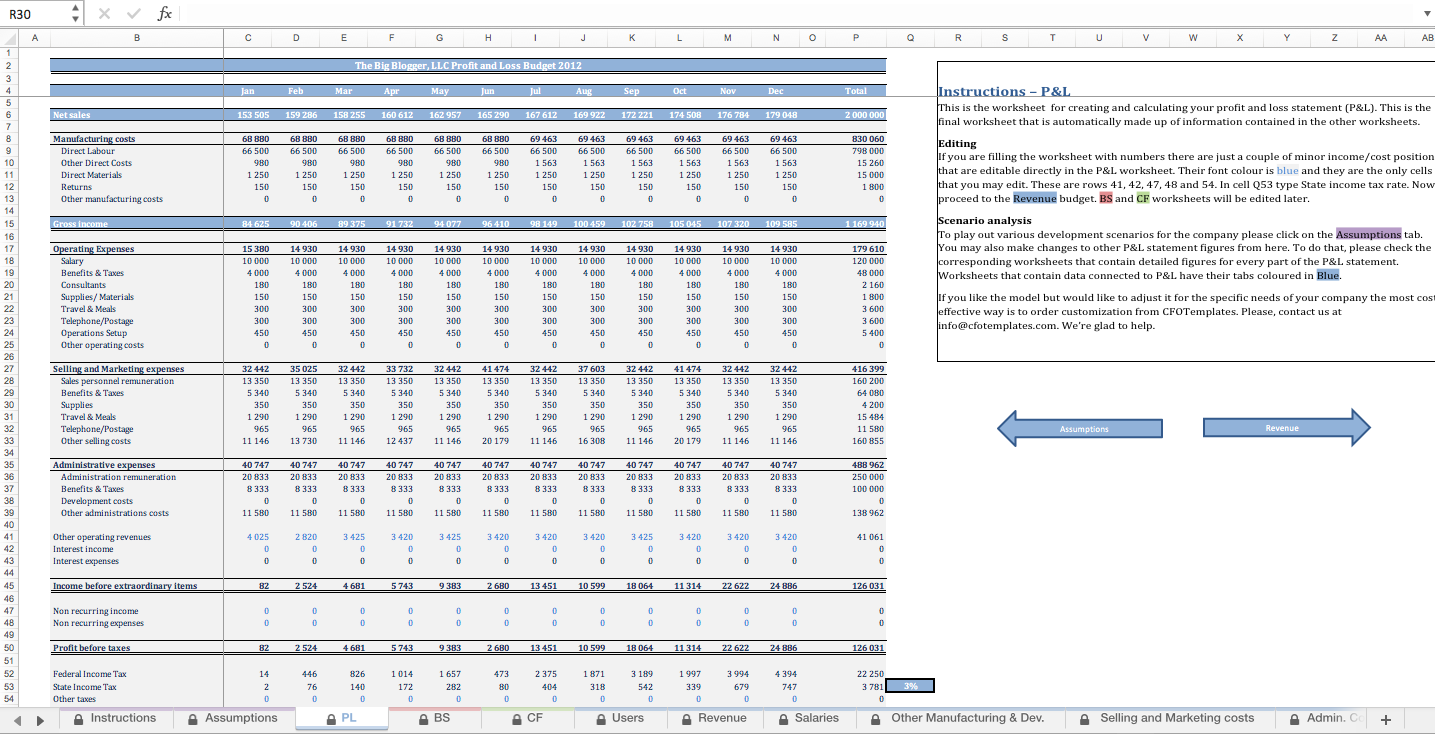1435x734 pixels.
Task: Select row 30 header
Action: coord(8,405)
